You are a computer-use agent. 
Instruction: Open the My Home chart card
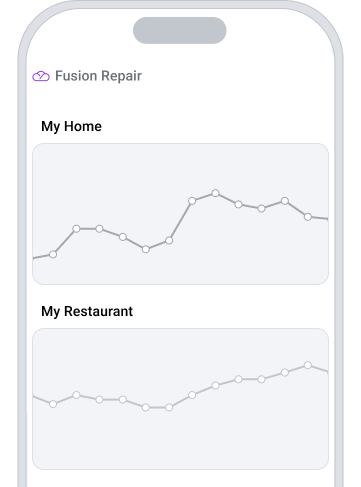[180, 214]
